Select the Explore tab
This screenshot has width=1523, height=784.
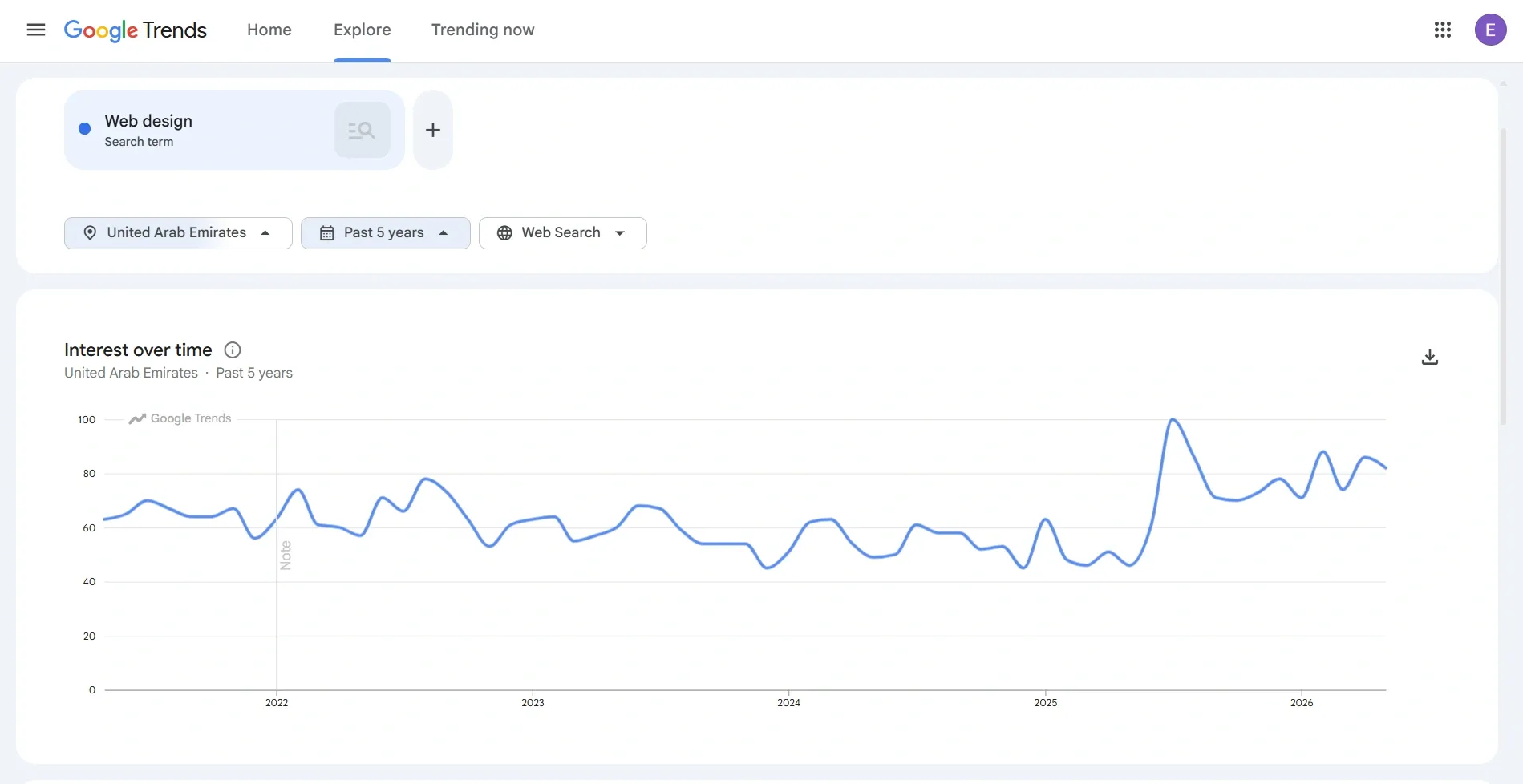363,30
